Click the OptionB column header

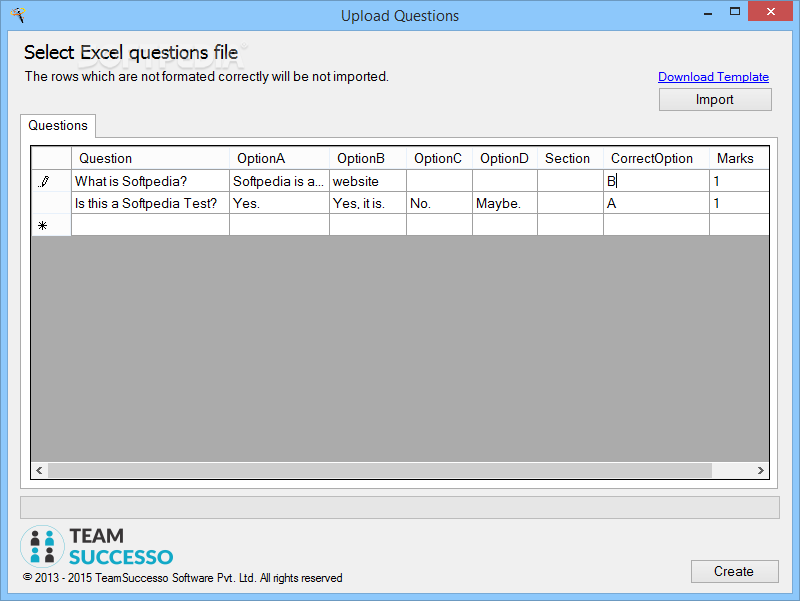[x=367, y=158]
